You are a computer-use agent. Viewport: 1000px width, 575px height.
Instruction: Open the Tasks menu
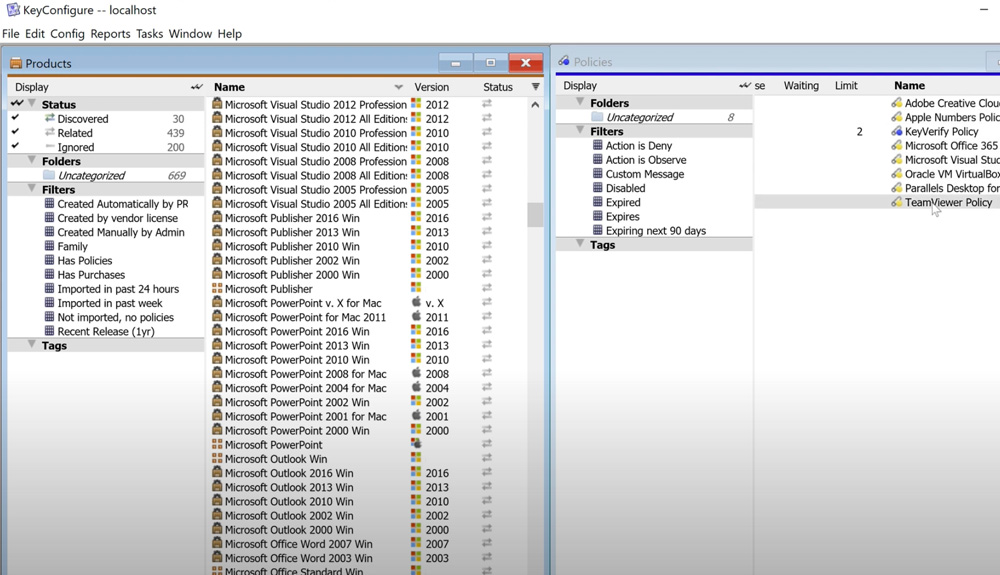pyautogui.click(x=149, y=34)
